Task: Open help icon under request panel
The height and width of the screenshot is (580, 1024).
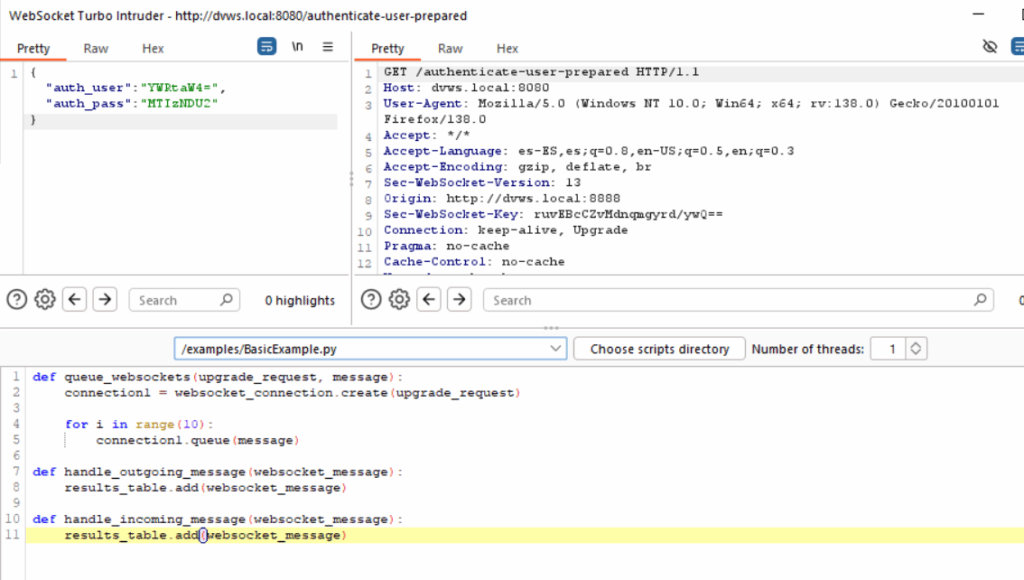Action: (x=371, y=300)
